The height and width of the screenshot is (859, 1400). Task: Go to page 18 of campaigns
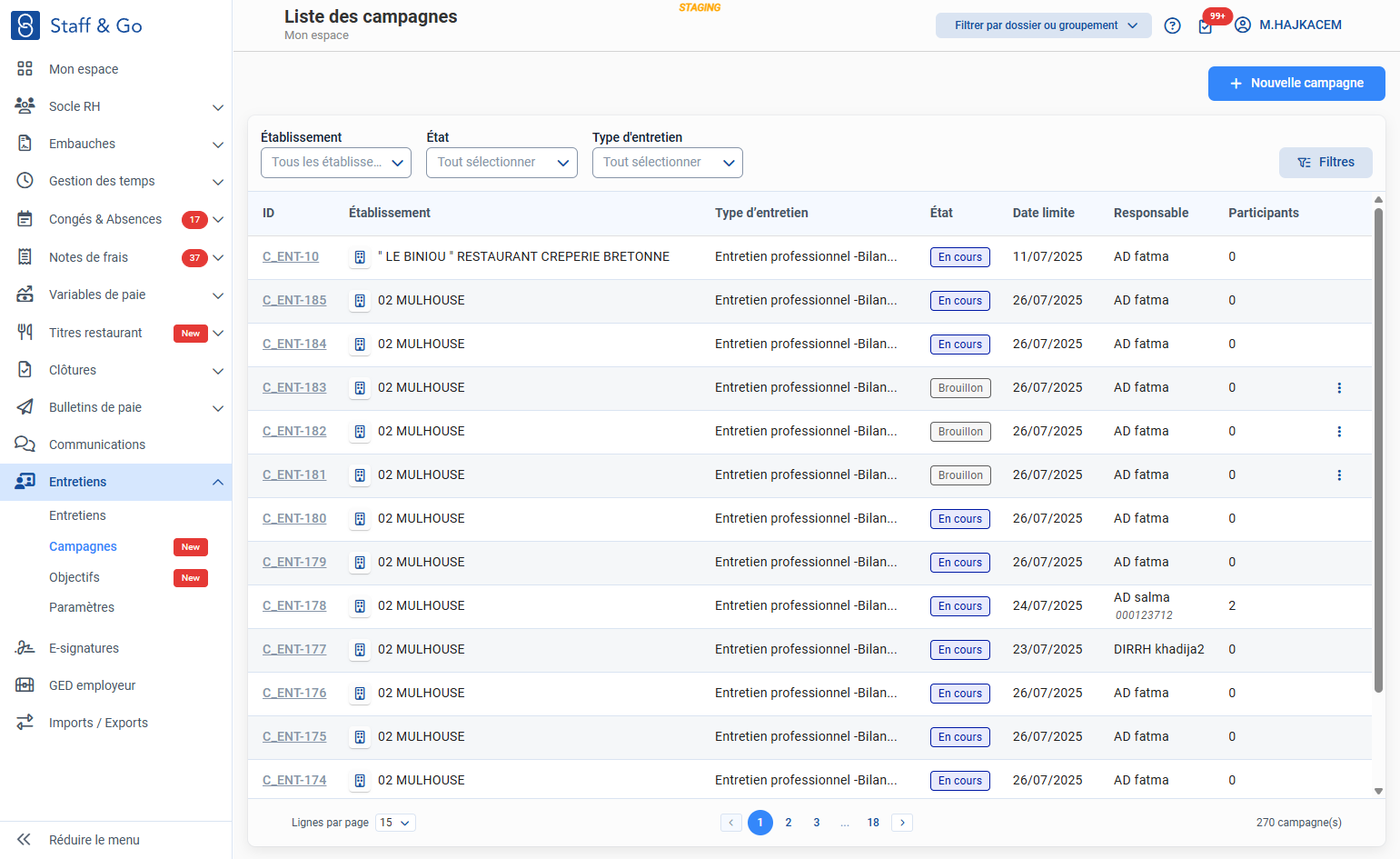[x=873, y=823]
